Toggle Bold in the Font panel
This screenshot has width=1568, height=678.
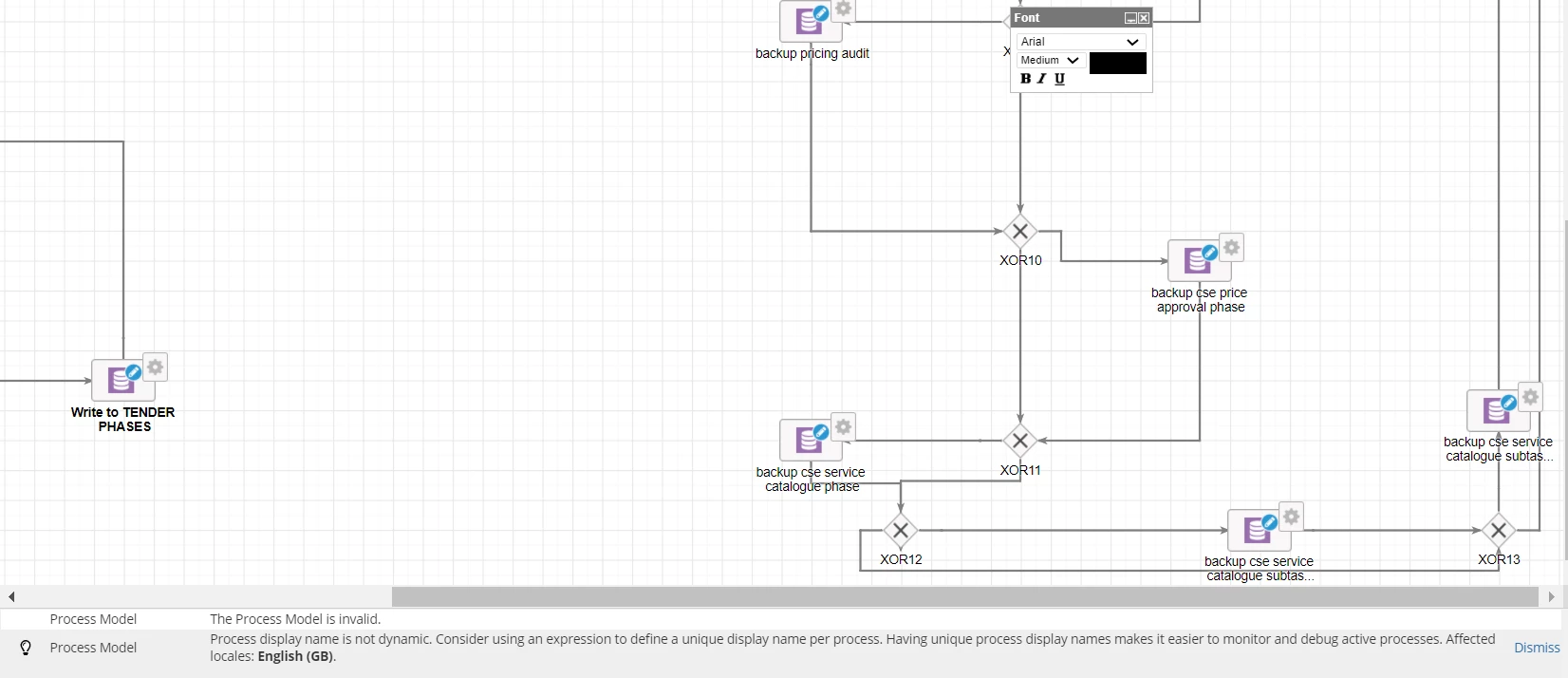pyautogui.click(x=1025, y=79)
